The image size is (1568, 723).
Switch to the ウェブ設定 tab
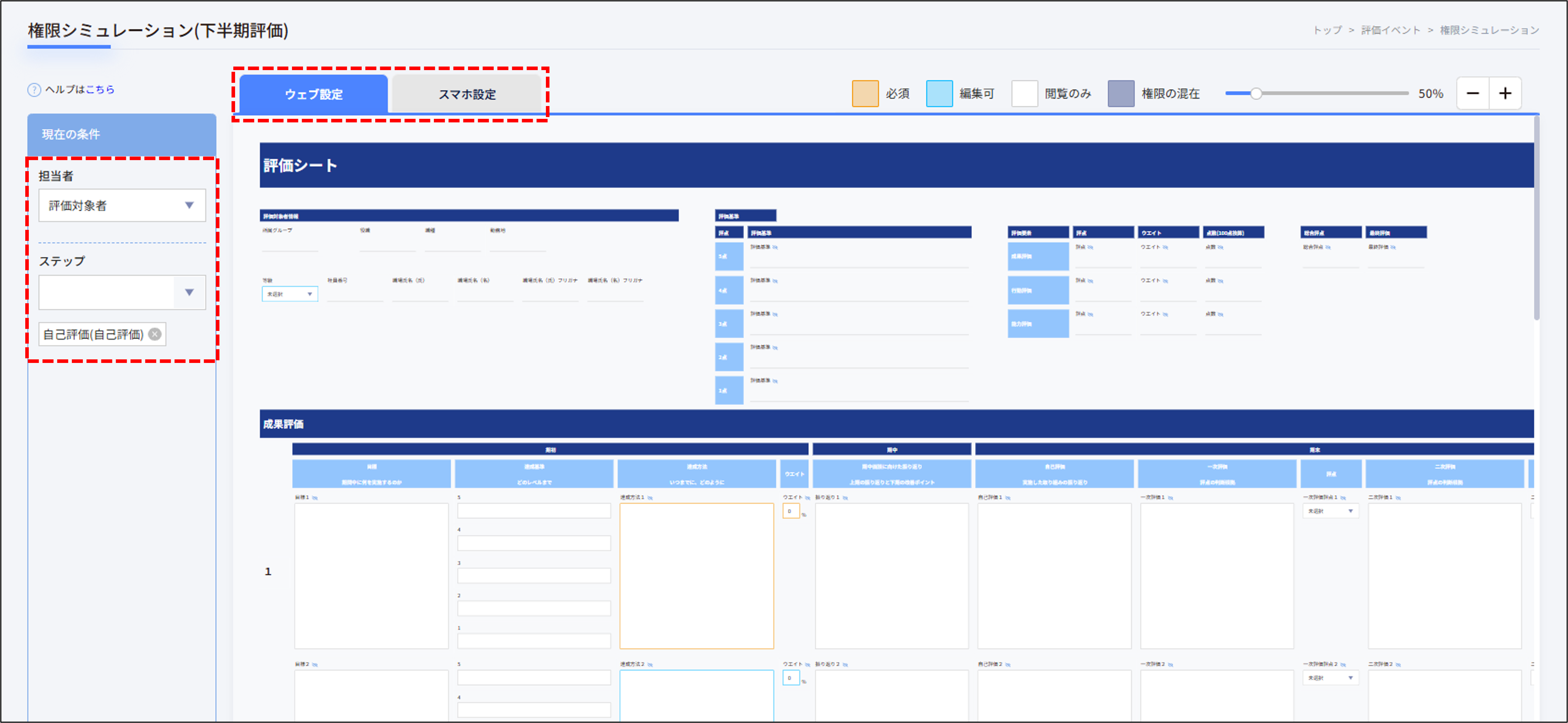[313, 94]
